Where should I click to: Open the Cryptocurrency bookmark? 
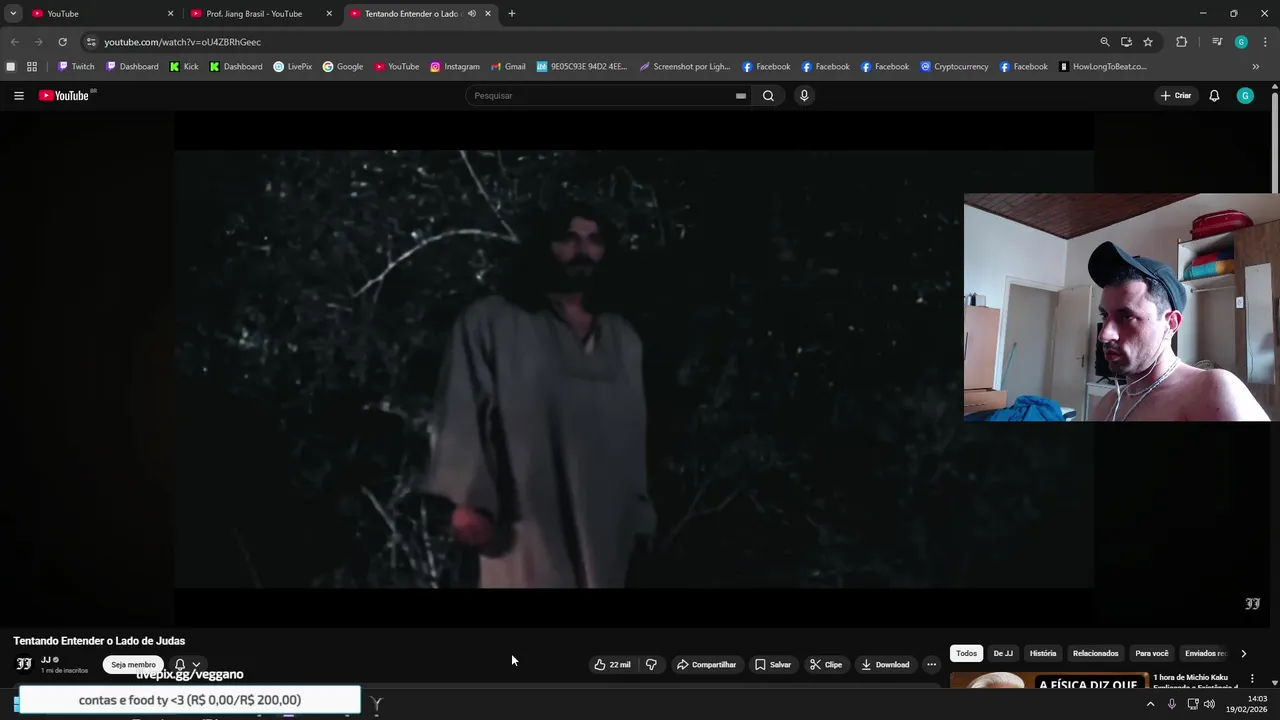(x=955, y=67)
